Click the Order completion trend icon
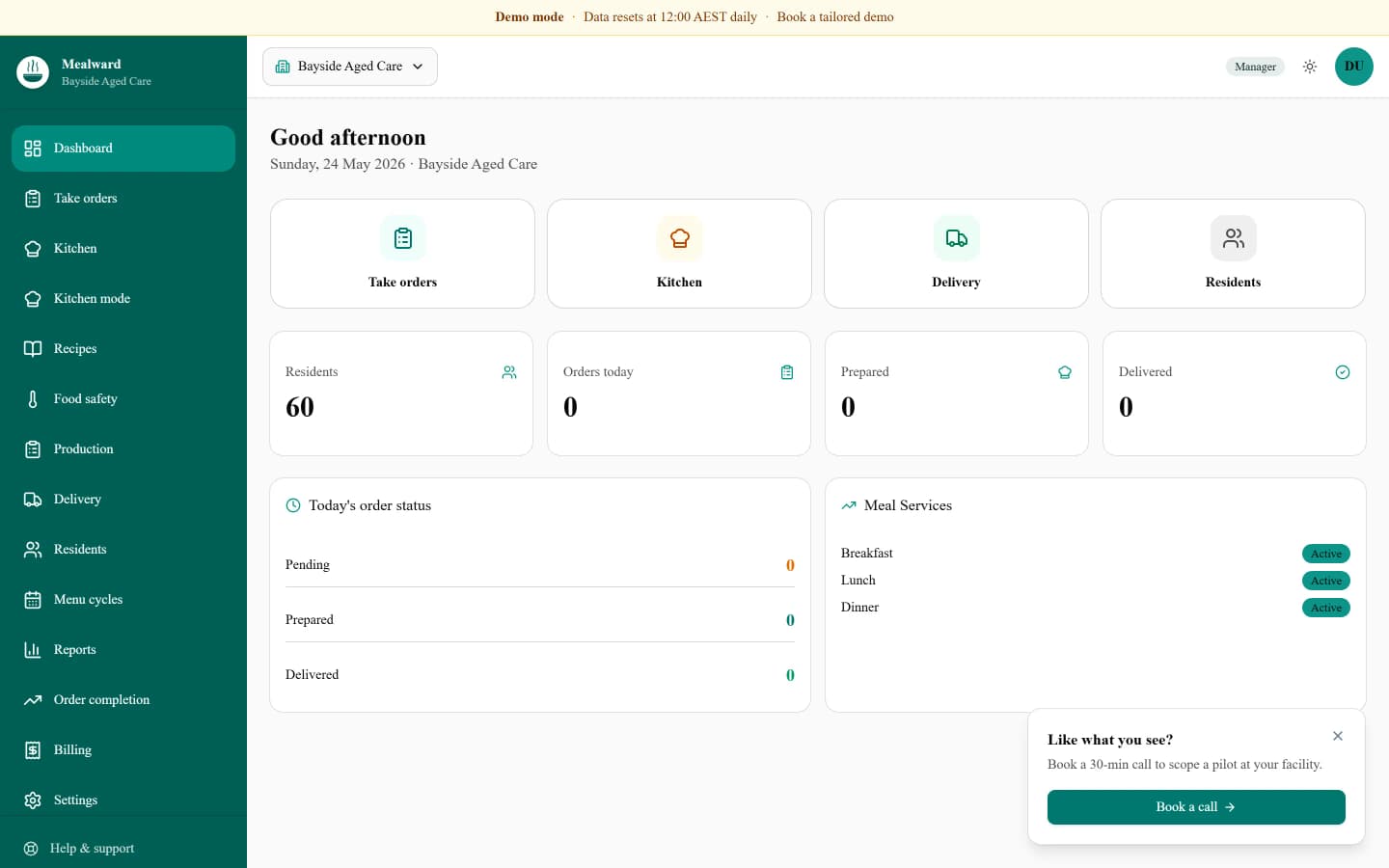The image size is (1389, 868). (x=33, y=700)
